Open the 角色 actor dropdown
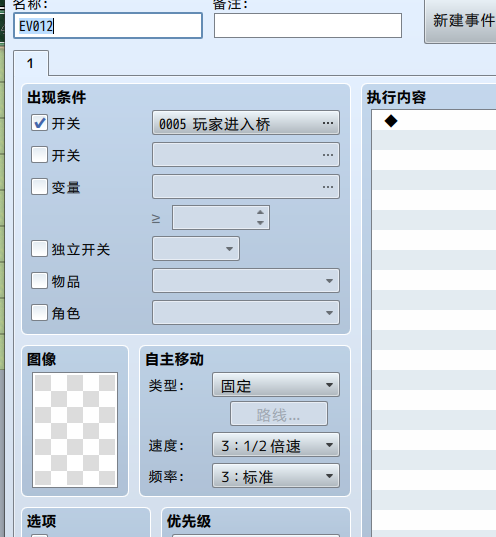The height and width of the screenshot is (537, 496). pyautogui.click(x=246, y=313)
